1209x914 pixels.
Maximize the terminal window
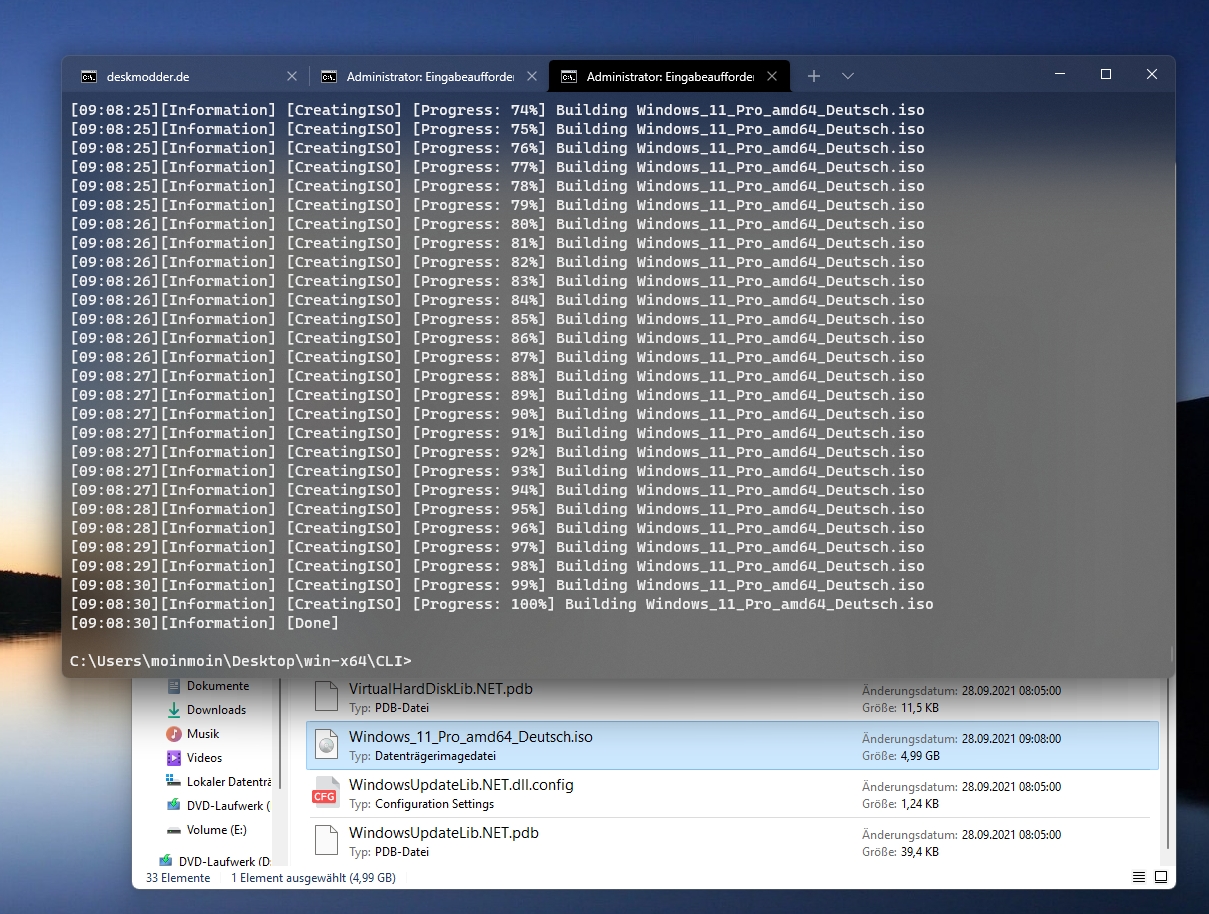(x=1105, y=75)
